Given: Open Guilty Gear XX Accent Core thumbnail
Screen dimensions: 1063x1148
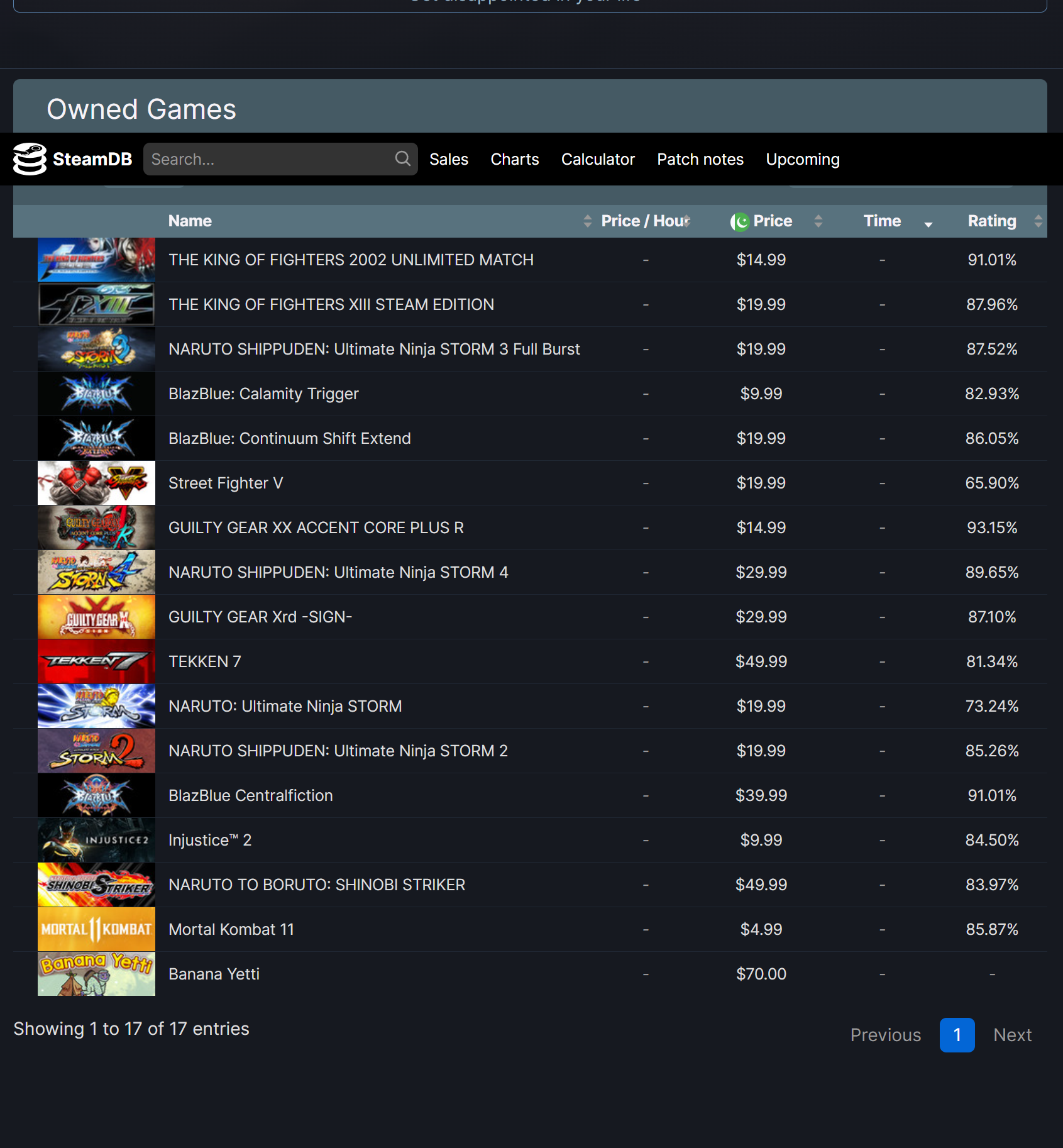Looking at the screenshot, I should coord(96,527).
